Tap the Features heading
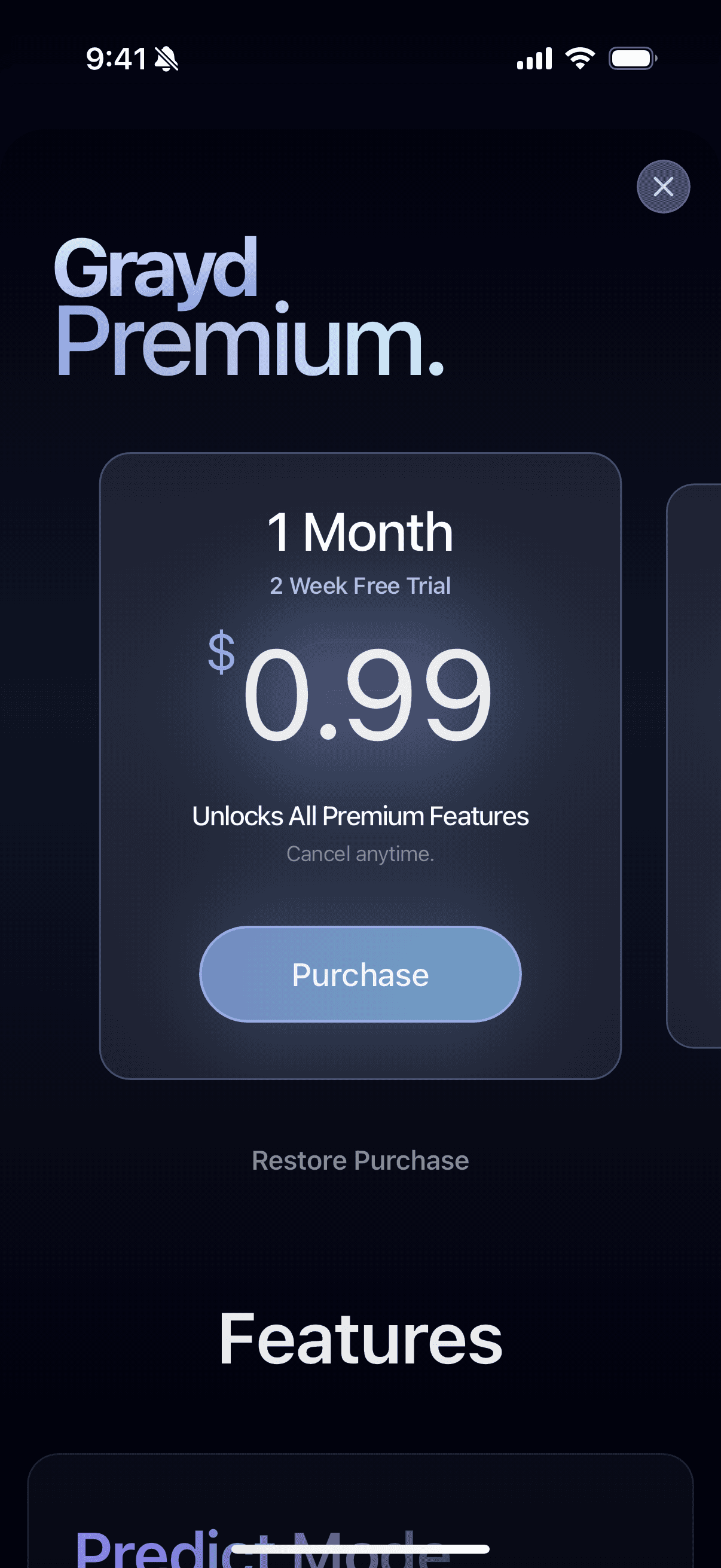Viewport: 721px width, 1568px height. (x=360, y=1339)
